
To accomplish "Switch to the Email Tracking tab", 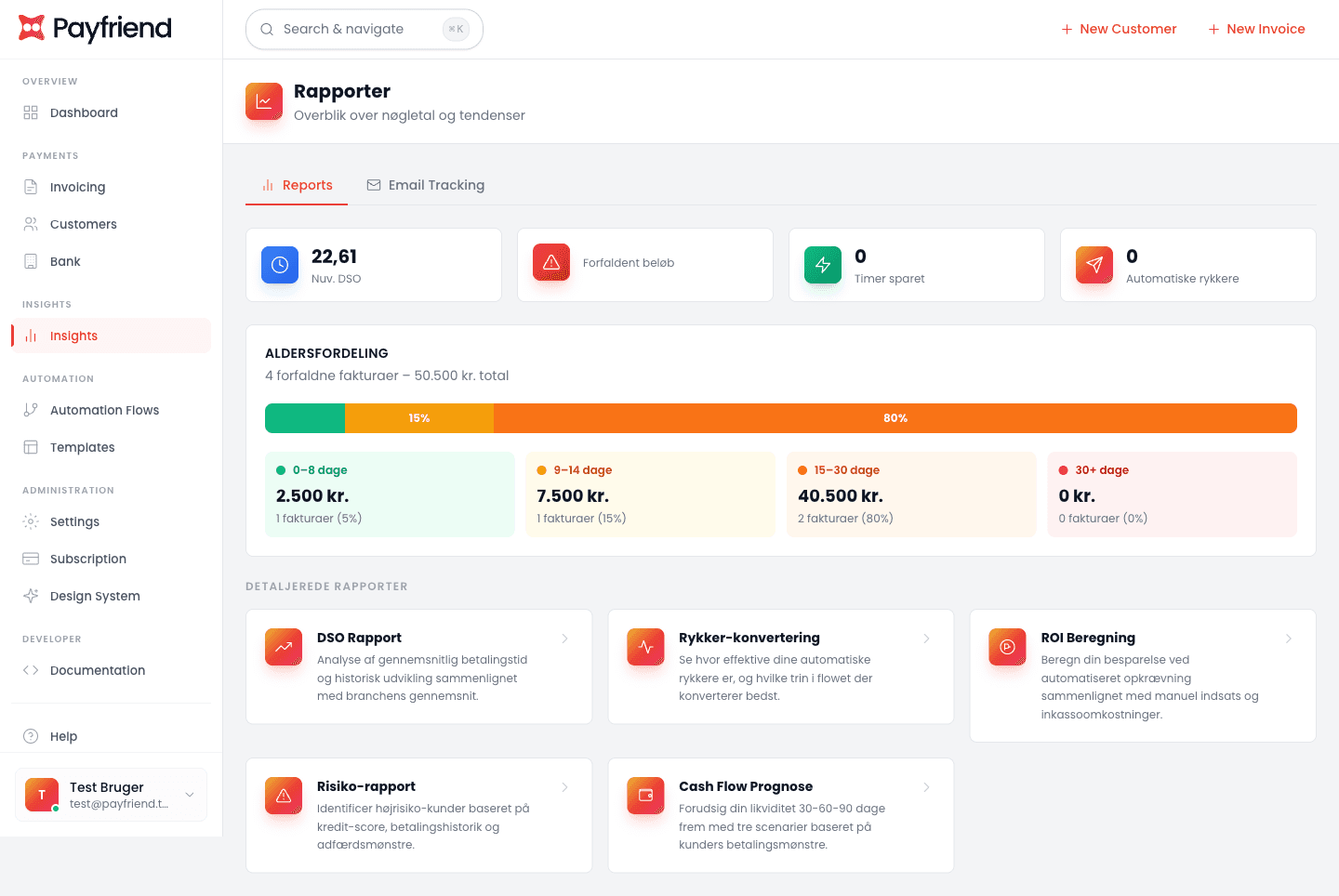I will click(x=425, y=184).
